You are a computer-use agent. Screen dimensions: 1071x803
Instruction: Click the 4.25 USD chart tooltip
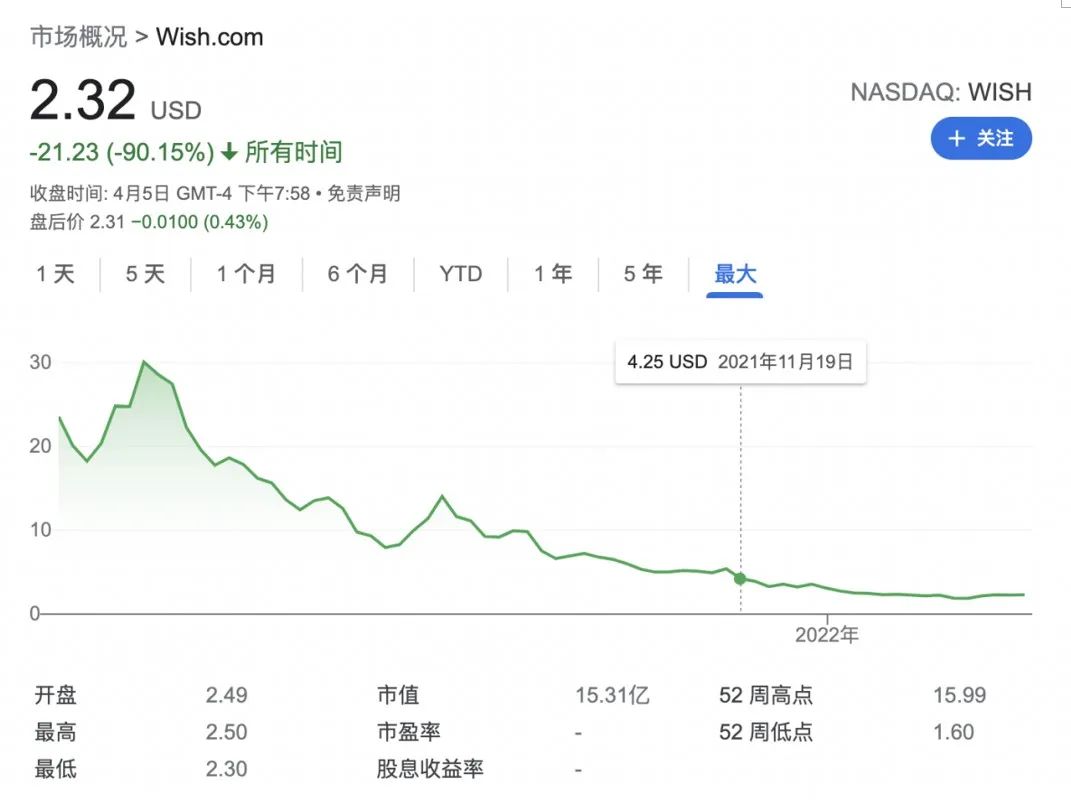click(x=740, y=362)
